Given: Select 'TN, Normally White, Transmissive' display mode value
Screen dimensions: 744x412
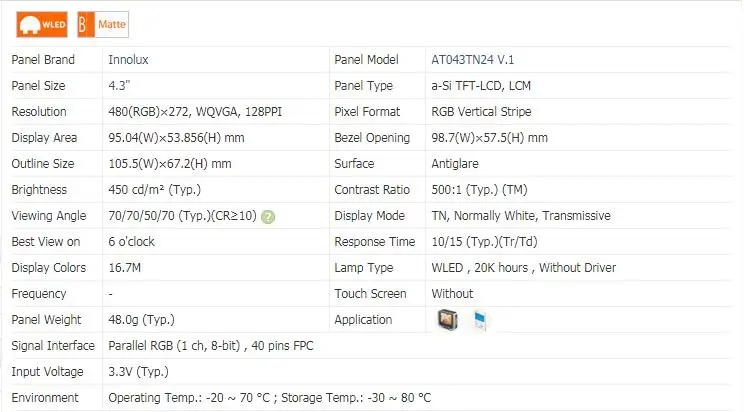Looking at the screenshot, I should [x=521, y=216].
